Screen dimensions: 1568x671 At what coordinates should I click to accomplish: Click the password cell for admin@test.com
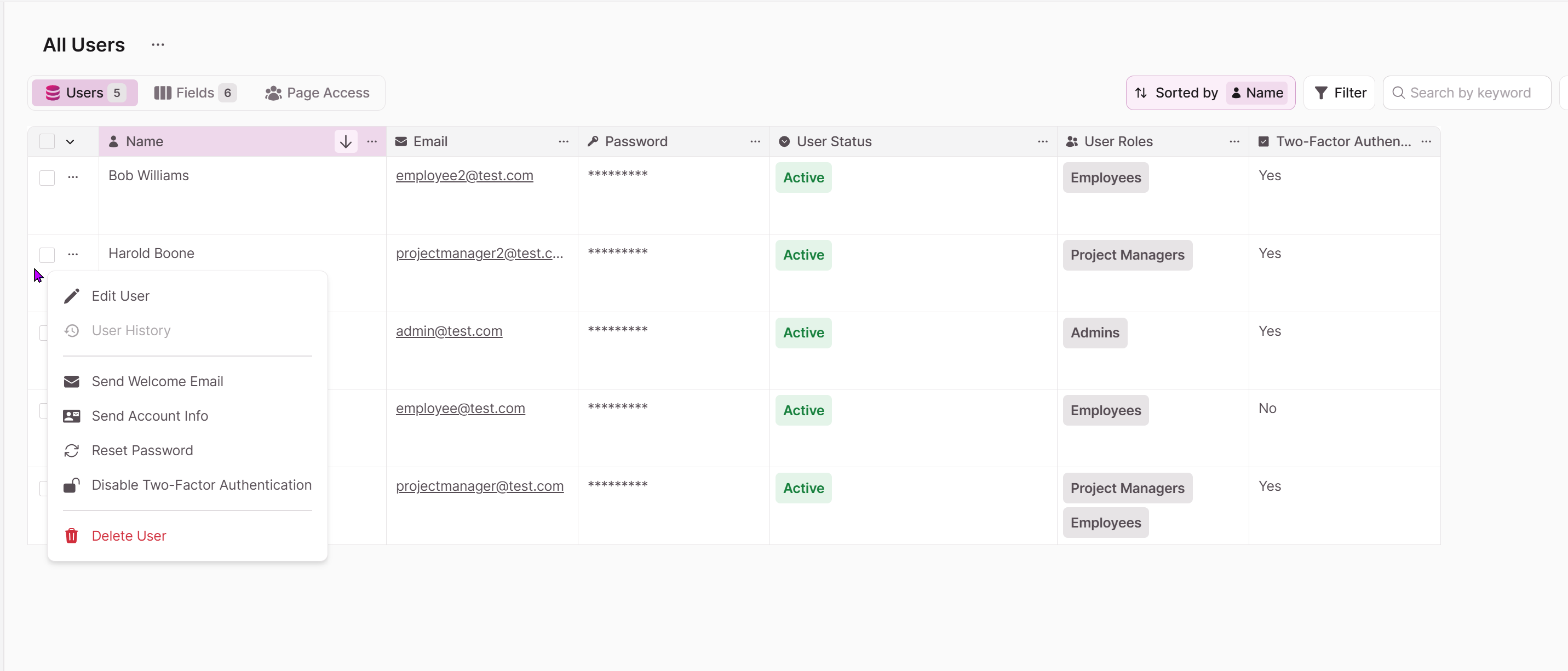point(673,350)
